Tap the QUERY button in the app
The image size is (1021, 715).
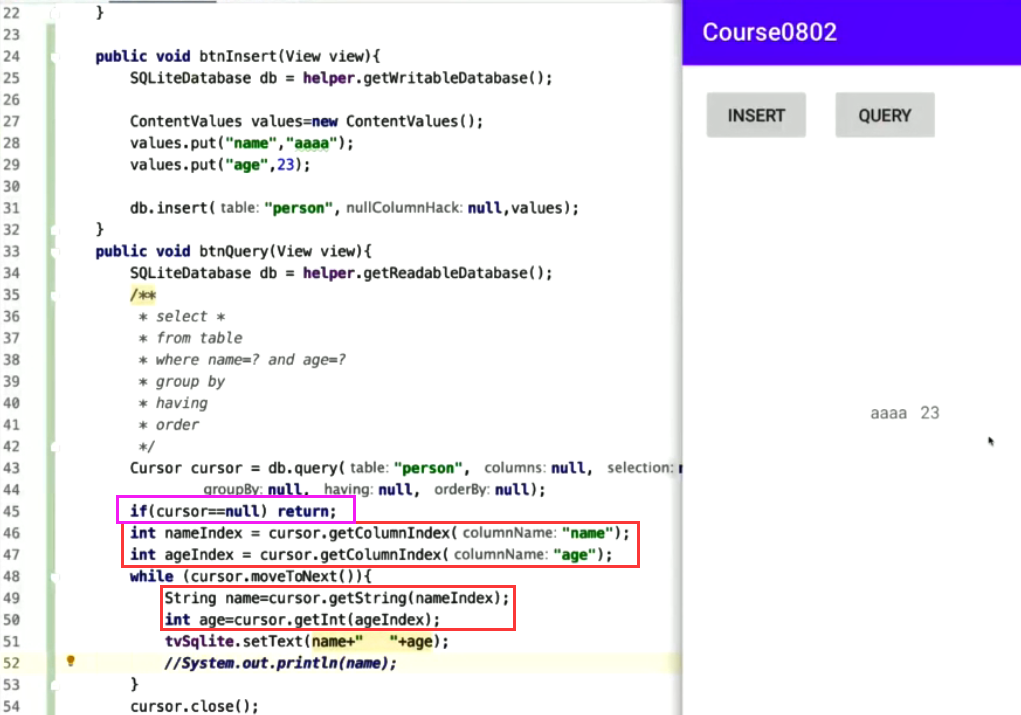[x=884, y=115]
